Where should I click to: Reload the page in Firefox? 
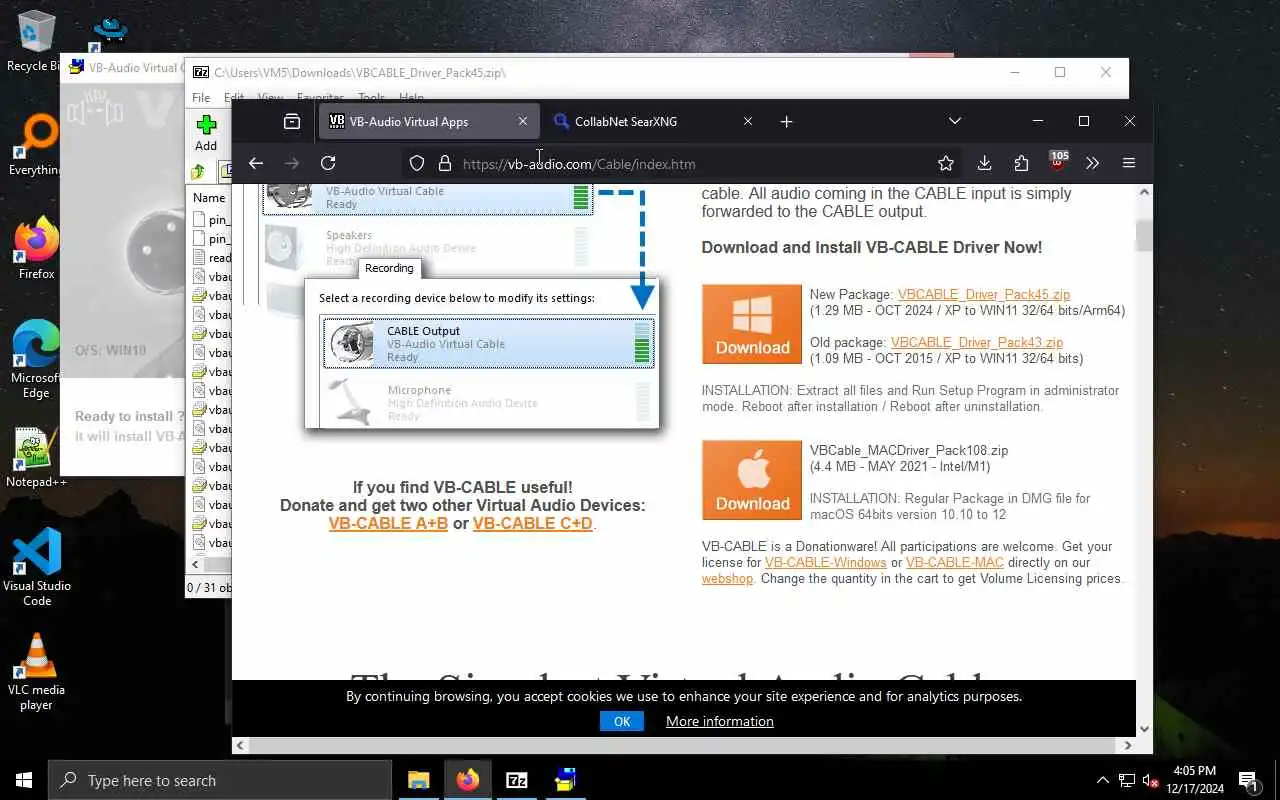(x=328, y=163)
